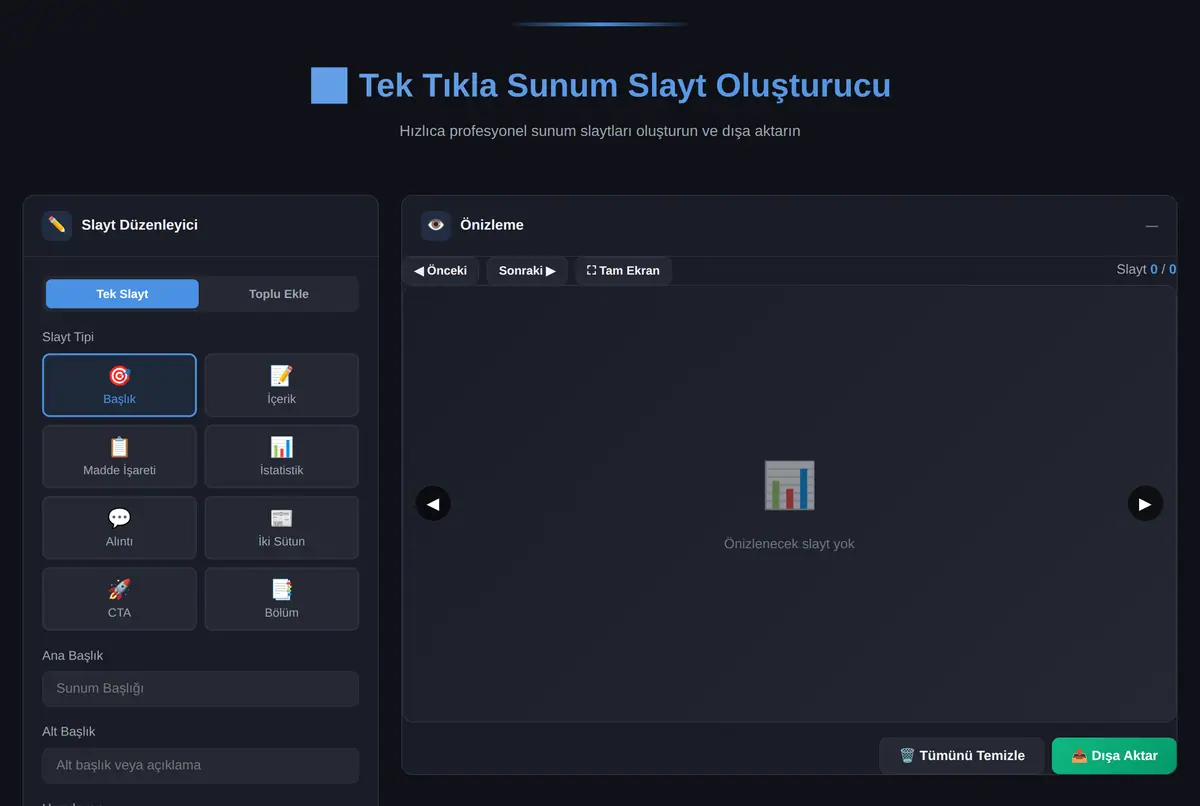
Task: Collapse the Önizleme panel with minus icon
Action: (1152, 226)
